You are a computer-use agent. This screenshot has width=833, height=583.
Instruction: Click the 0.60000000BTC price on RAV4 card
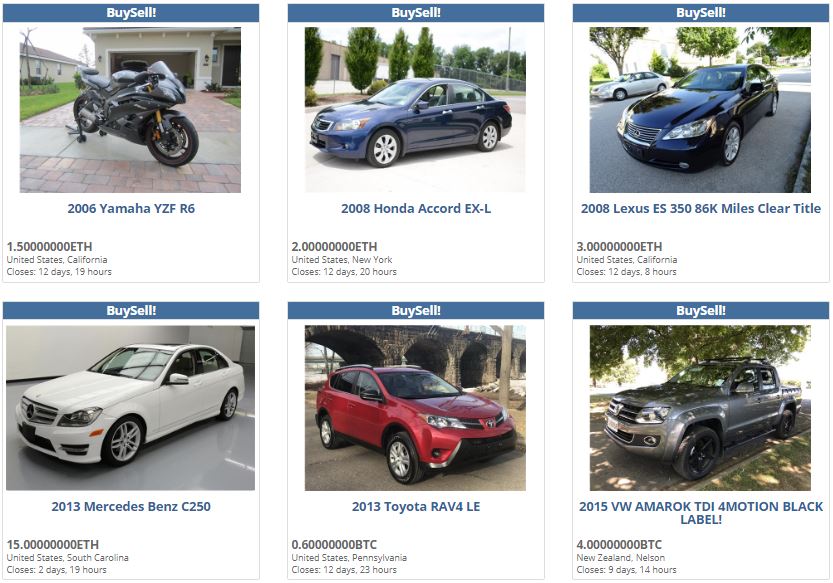[334, 545]
